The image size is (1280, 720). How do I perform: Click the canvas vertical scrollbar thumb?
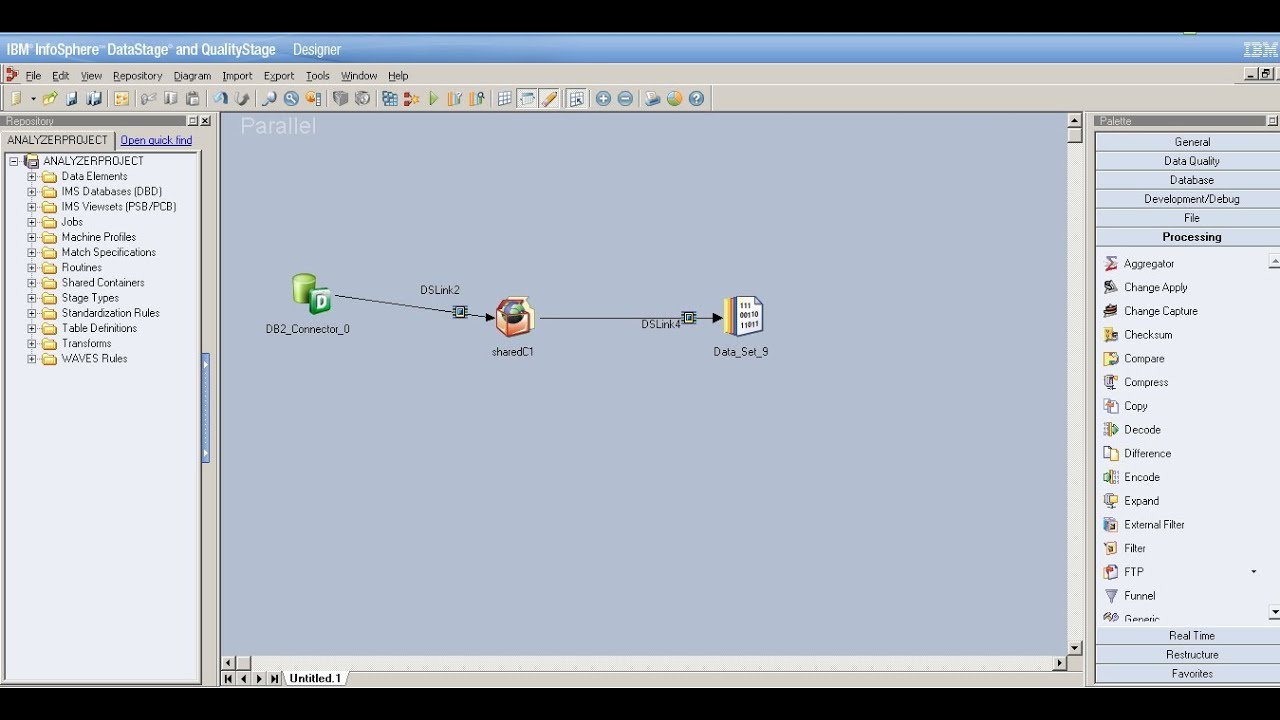[x=1075, y=136]
